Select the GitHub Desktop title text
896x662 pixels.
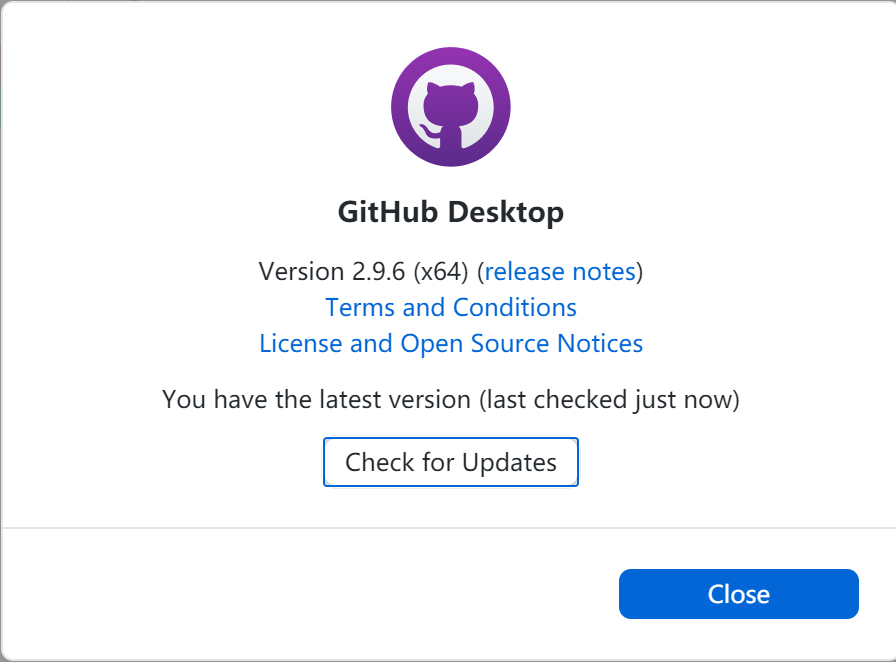(x=450, y=212)
